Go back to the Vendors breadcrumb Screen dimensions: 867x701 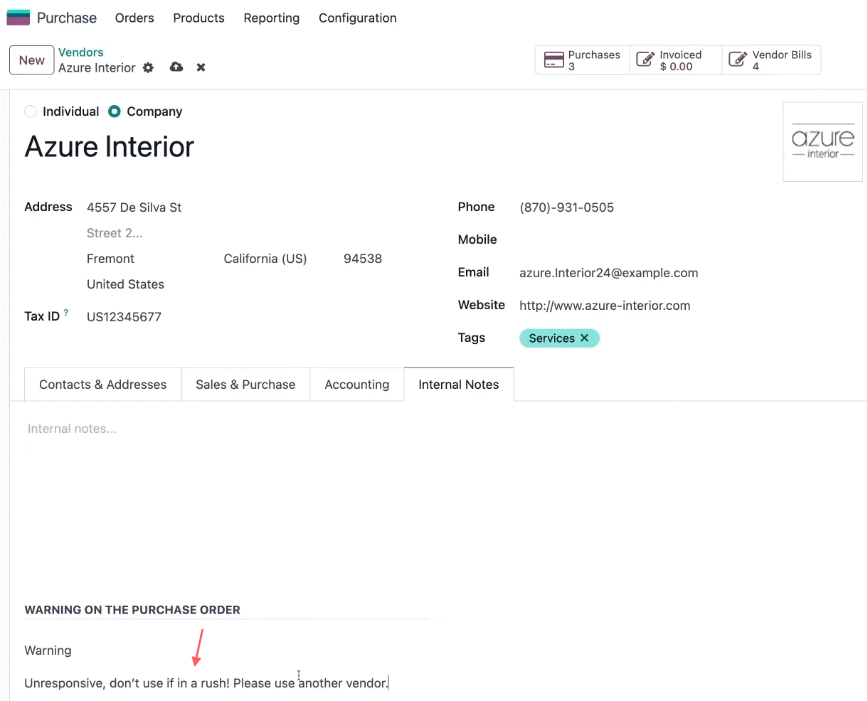pyautogui.click(x=81, y=52)
